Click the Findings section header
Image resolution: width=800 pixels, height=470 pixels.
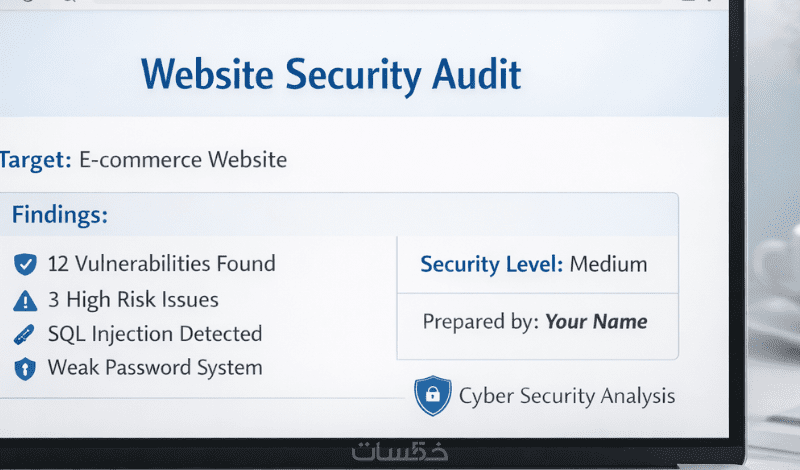pyautogui.click(x=60, y=214)
